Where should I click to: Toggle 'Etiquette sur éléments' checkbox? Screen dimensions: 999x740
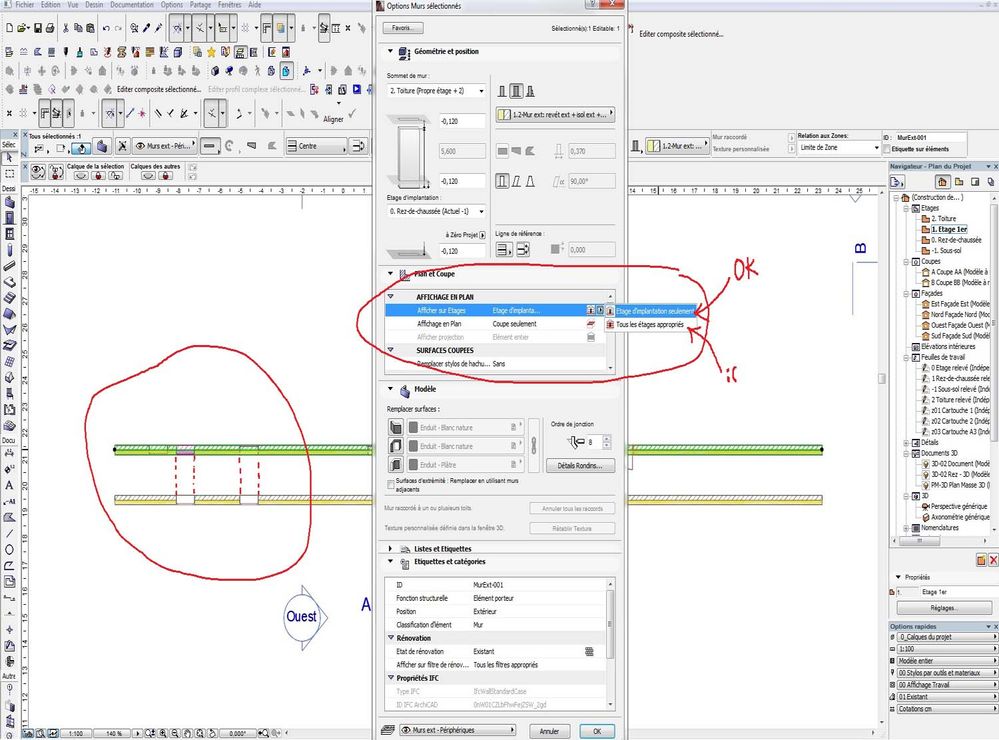coord(886,149)
